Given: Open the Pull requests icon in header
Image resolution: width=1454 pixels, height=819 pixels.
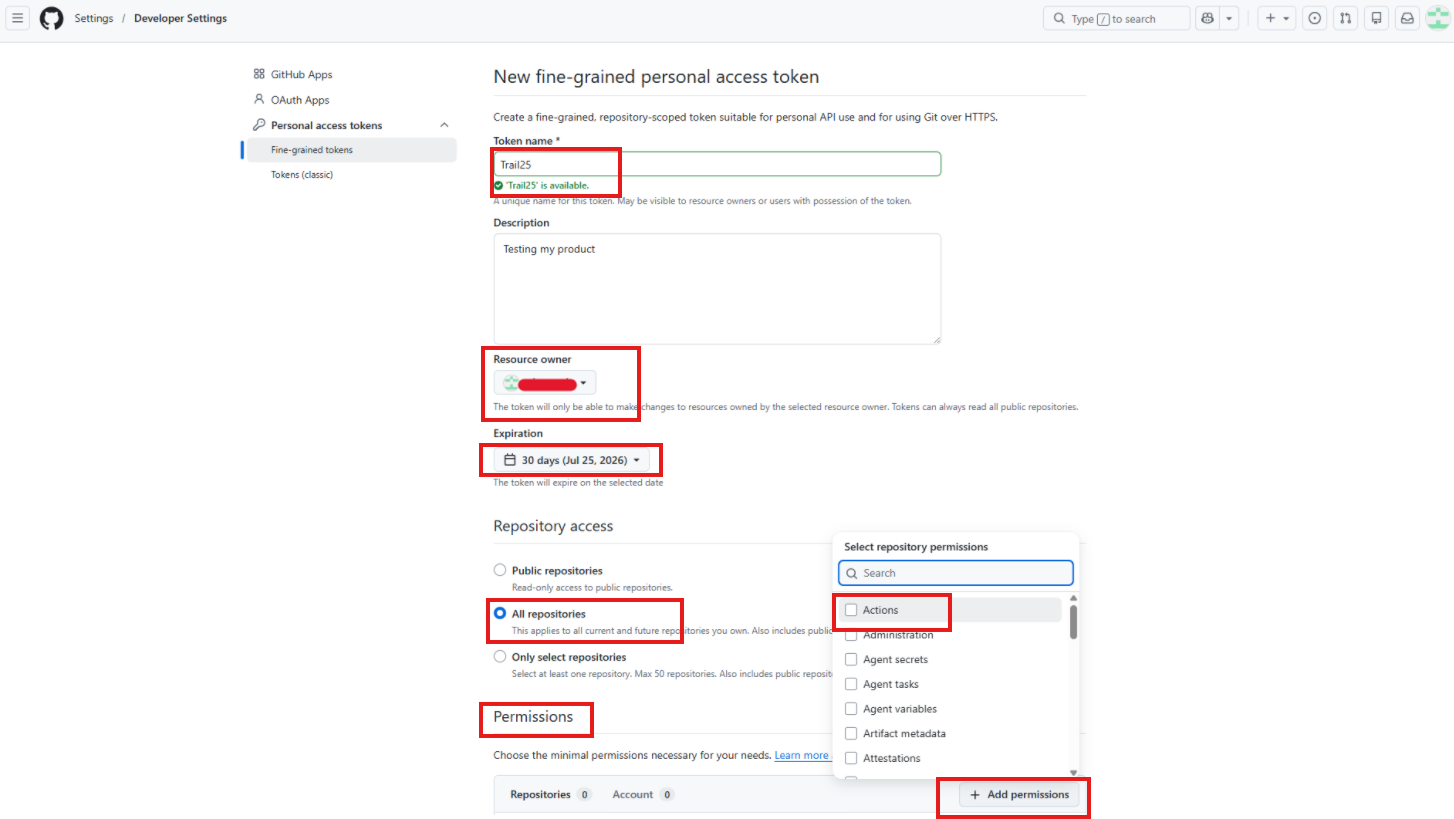Looking at the screenshot, I should [1345, 18].
